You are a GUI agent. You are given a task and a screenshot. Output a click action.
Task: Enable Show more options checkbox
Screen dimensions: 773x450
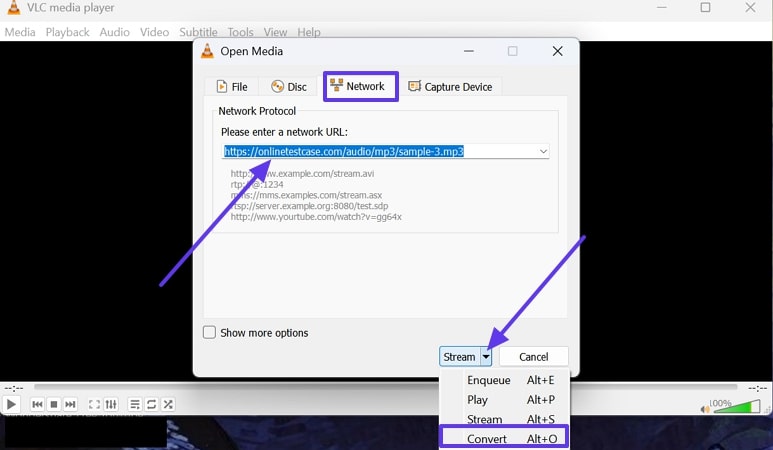tap(210, 332)
